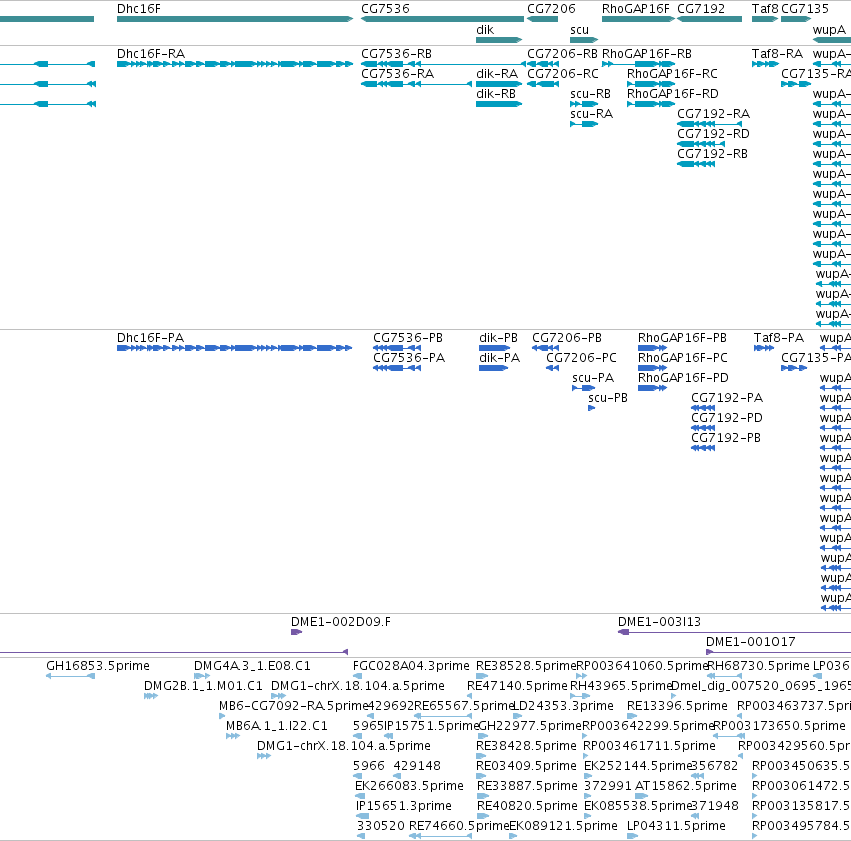
Task: Open the "LP04311.5prime" EST label
Action: click(x=676, y=826)
